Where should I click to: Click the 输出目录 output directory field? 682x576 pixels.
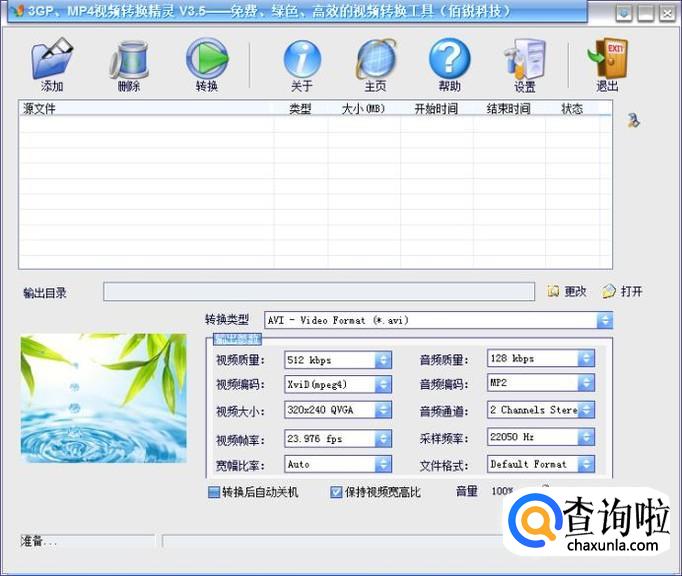(x=319, y=291)
